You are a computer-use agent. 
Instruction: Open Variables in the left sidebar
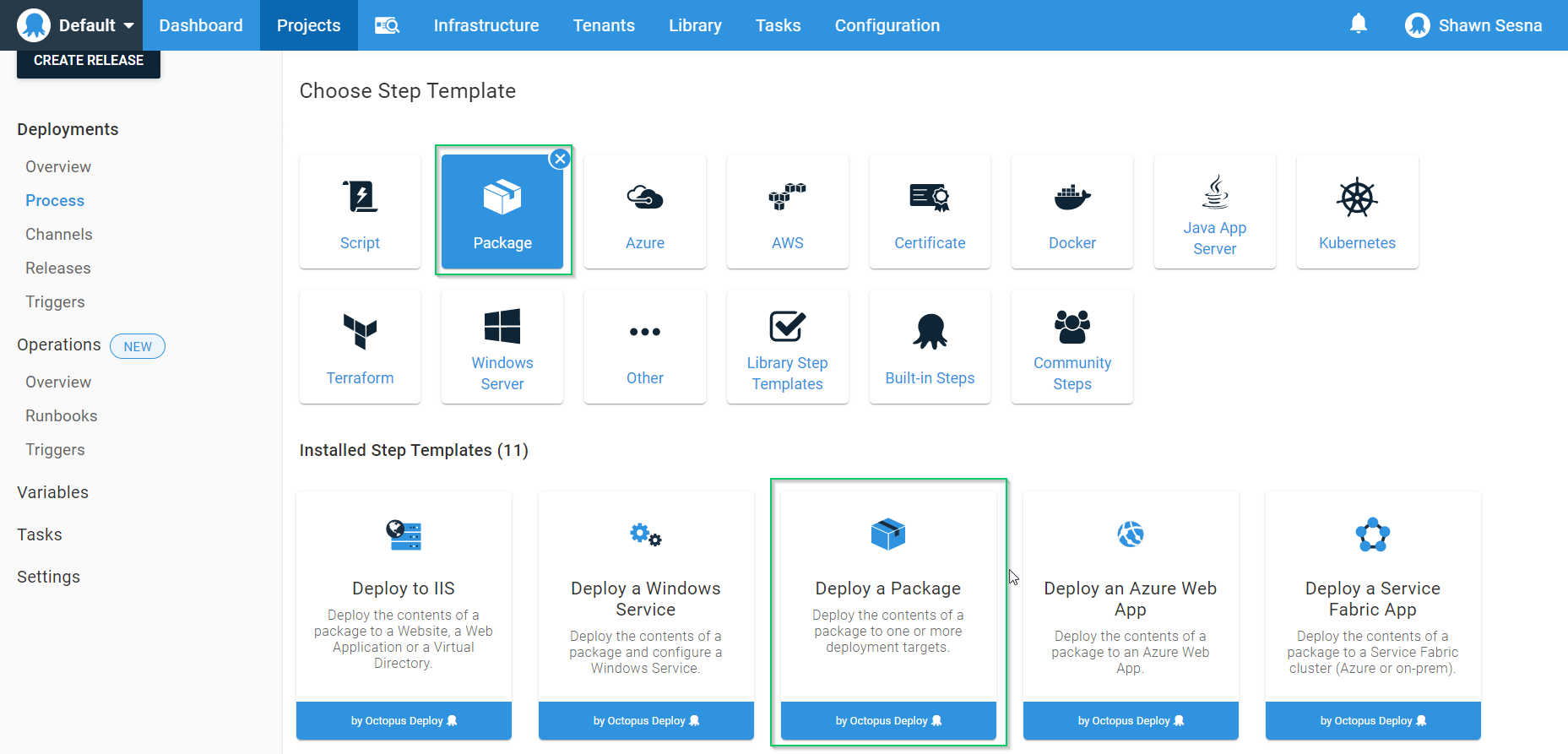[x=52, y=492]
